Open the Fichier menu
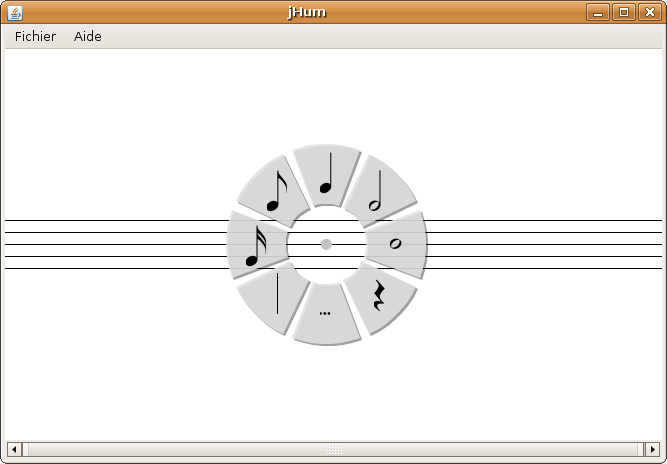Viewport: 667px width, 464px height. 35,37
